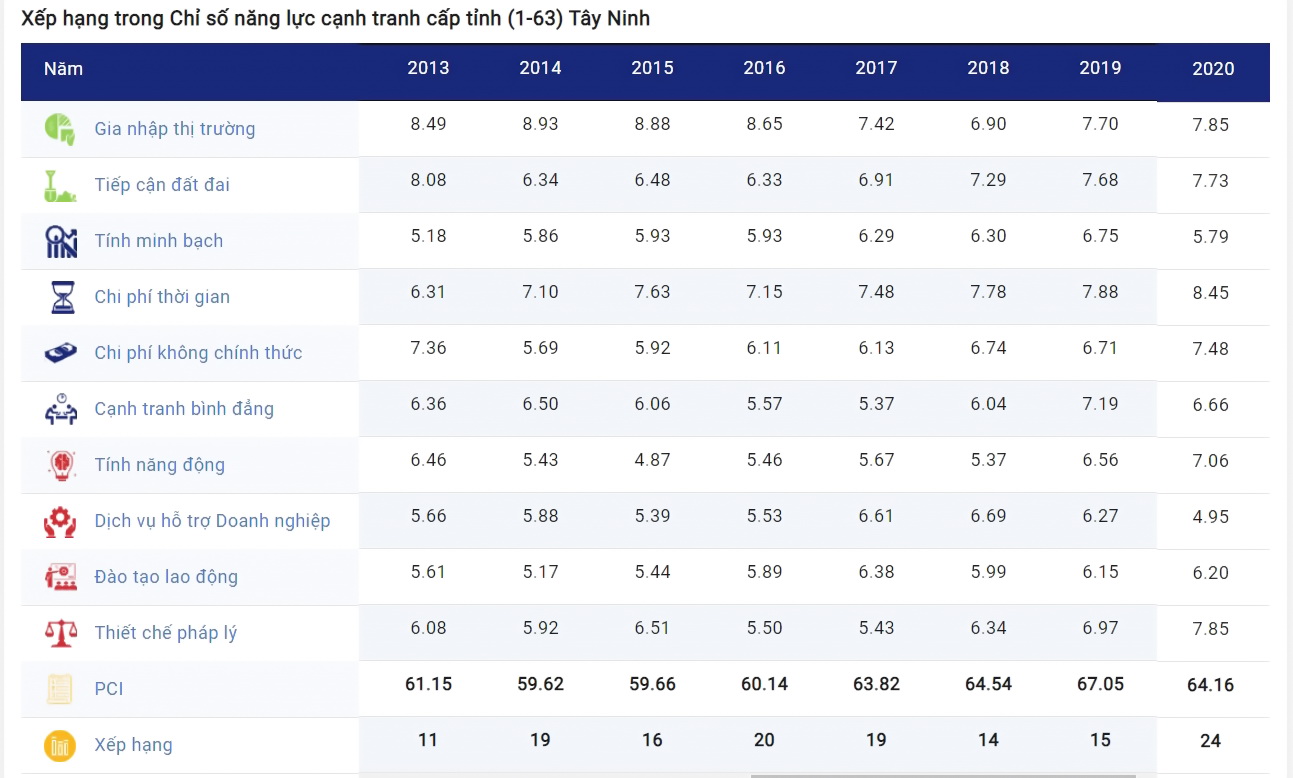This screenshot has height=778, width=1293.
Task: Select the 2019 PCI score 67.05
Action: click(1100, 684)
